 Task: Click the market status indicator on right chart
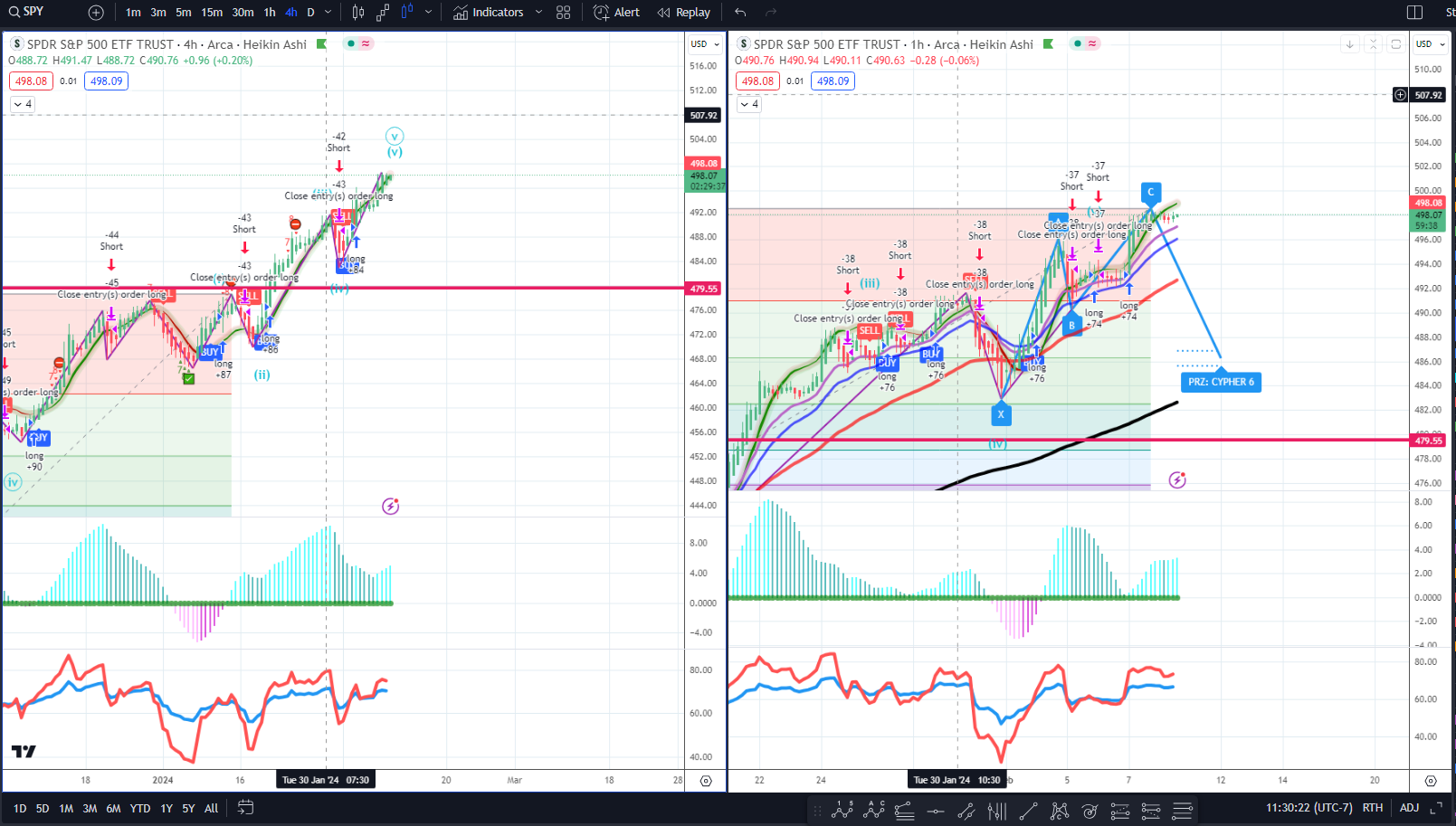1077,43
